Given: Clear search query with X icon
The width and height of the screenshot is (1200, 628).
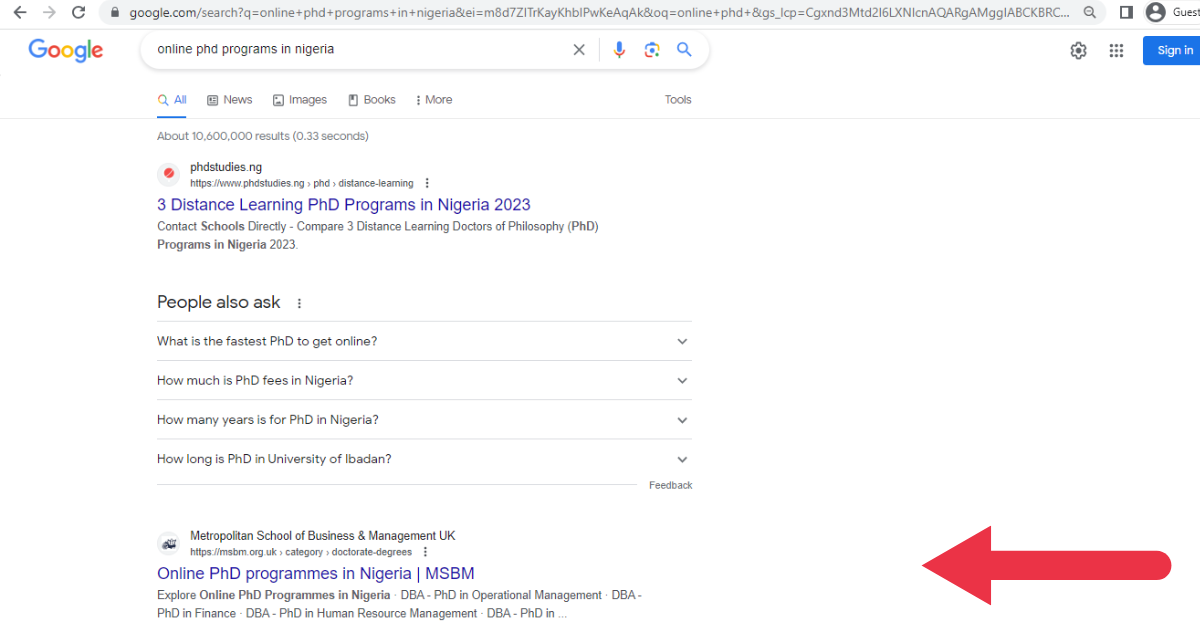Looking at the screenshot, I should pos(579,50).
